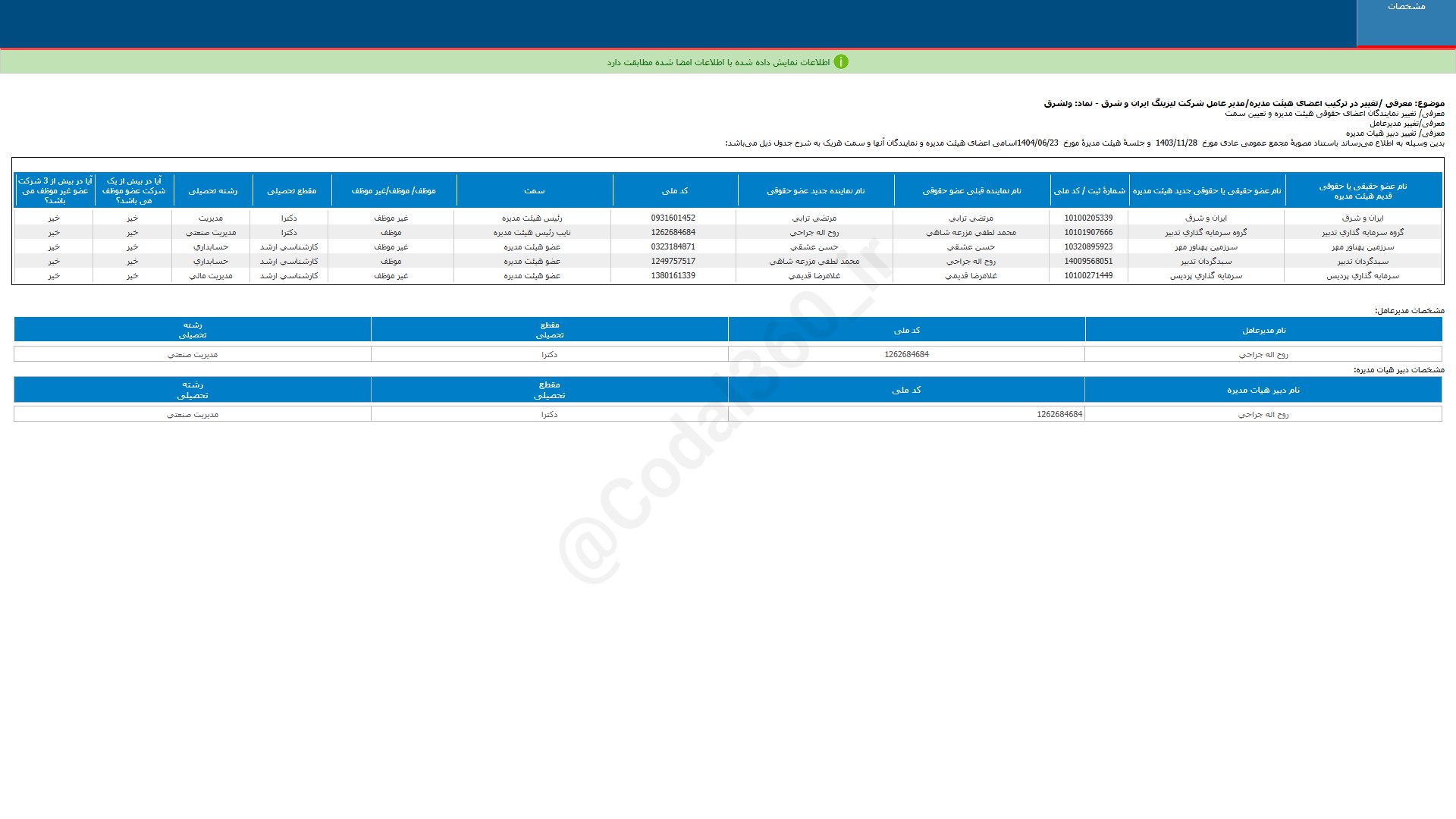Click the general assembly date 1403/11/28 in the text
This screenshot has height=819, width=1456.
click(x=1176, y=143)
